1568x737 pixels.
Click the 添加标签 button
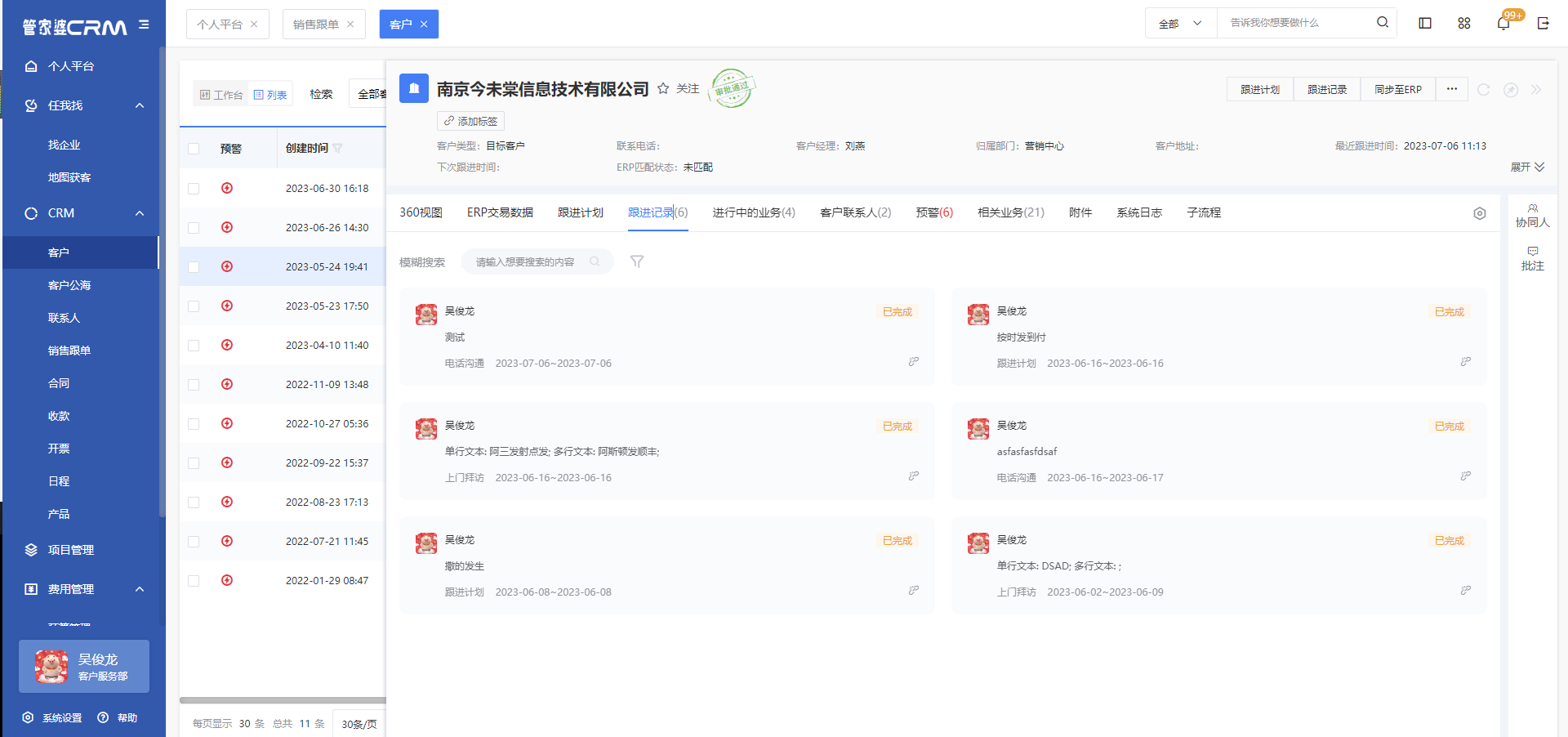click(x=470, y=121)
